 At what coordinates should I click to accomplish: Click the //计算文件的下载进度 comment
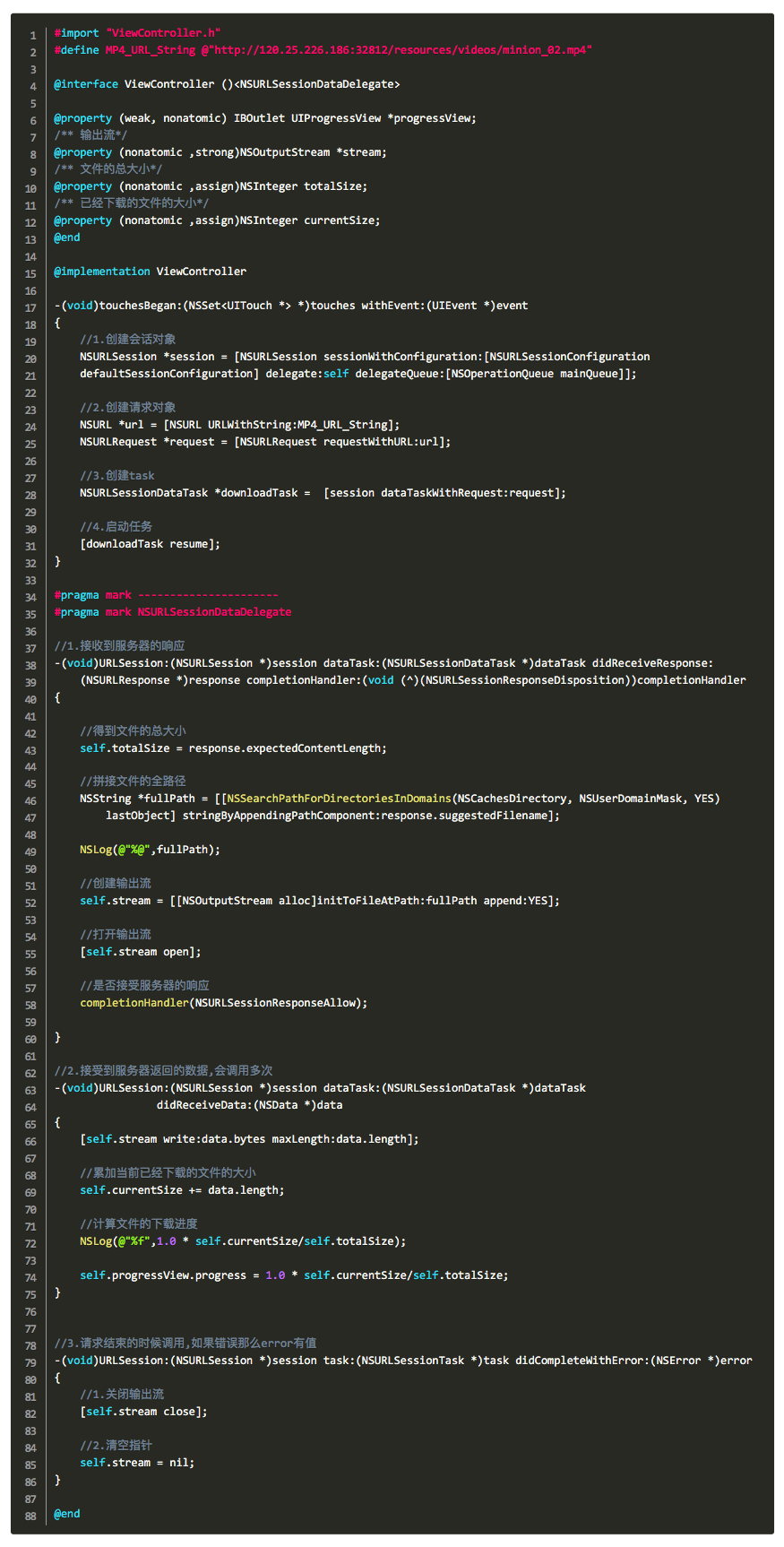coord(139,1224)
